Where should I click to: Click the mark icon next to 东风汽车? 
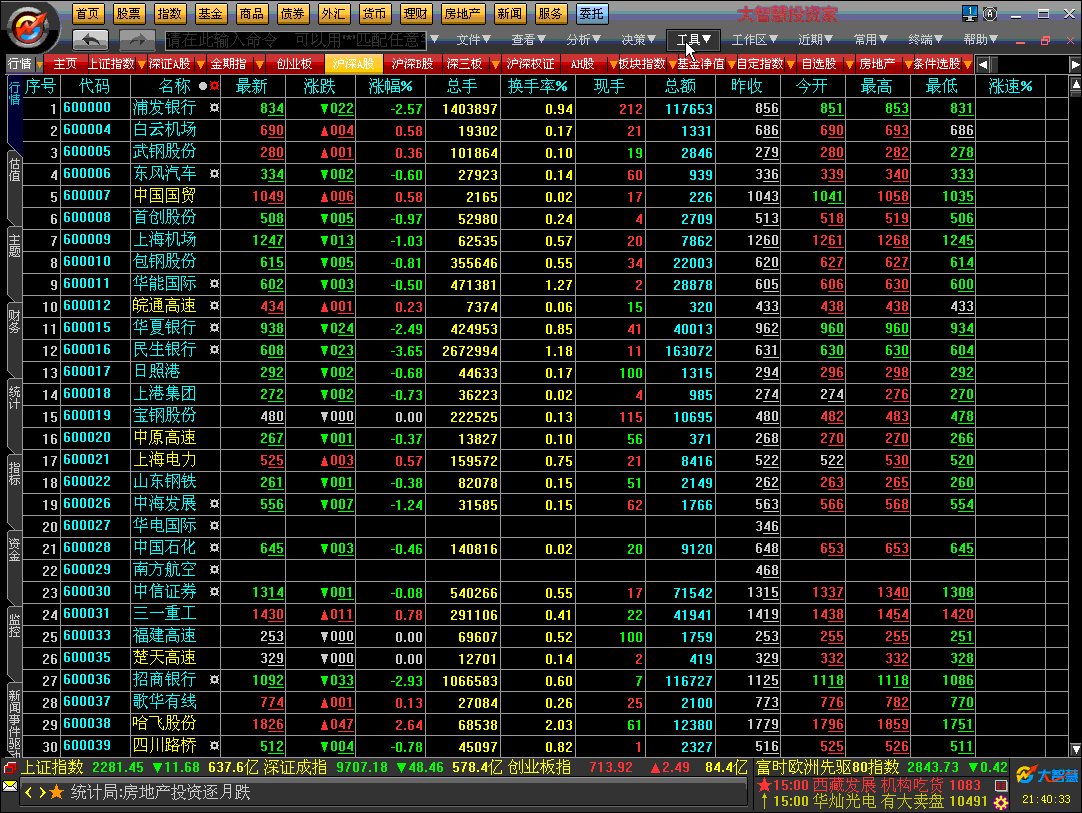coord(215,174)
